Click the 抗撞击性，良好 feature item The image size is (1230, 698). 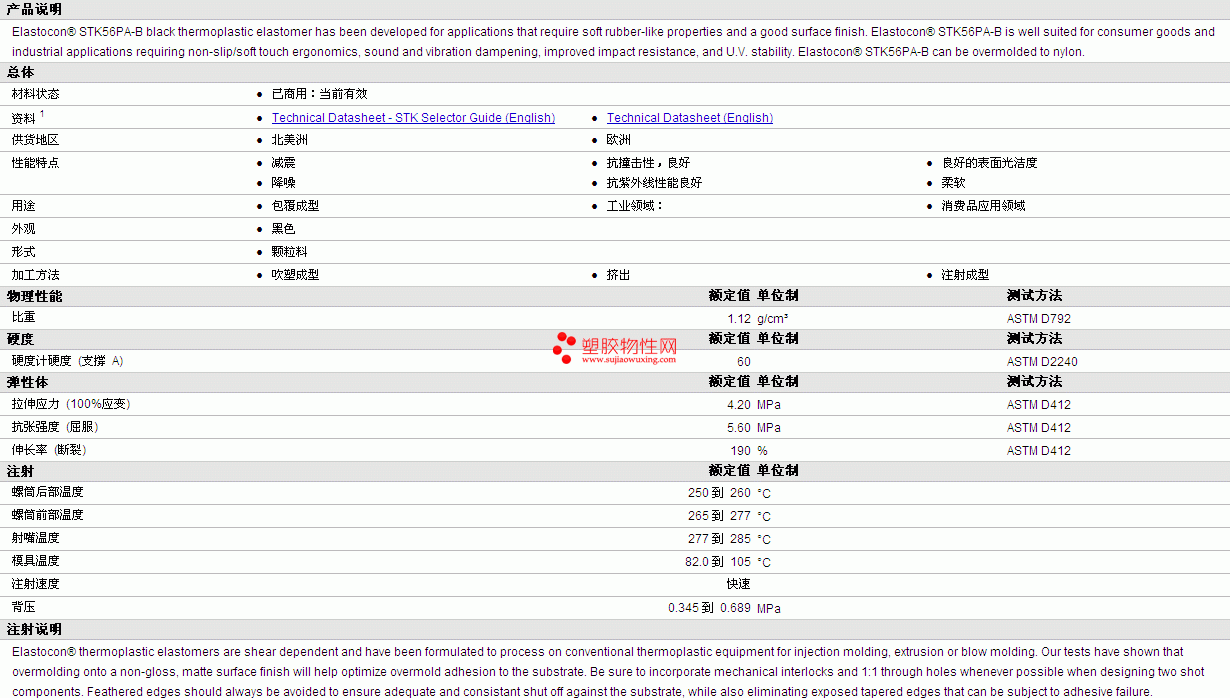(649, 163)
